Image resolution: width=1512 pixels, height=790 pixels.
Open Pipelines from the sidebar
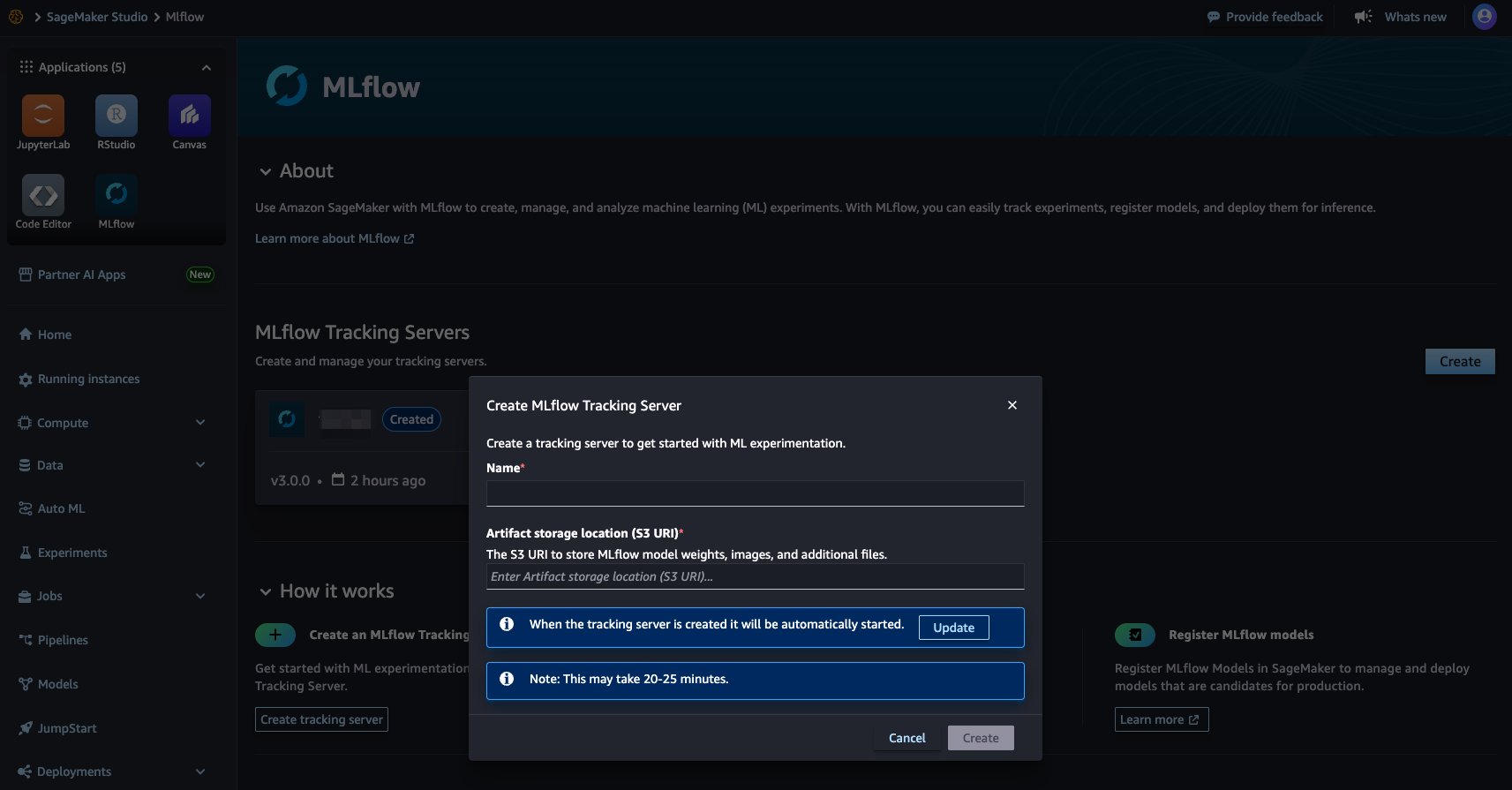point(62,640)
